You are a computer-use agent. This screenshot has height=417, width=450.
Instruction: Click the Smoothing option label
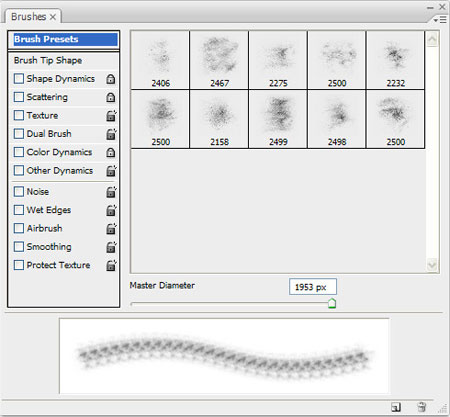point(49,247)
